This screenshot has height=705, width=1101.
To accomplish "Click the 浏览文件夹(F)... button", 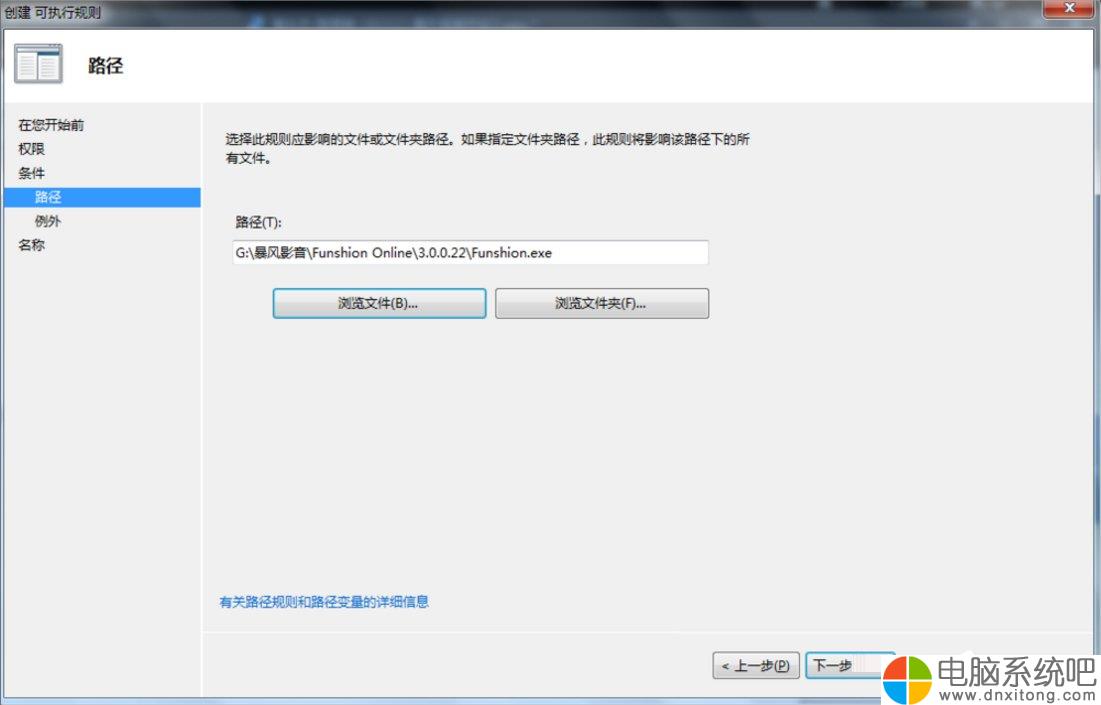I will click(x=602, y=303).
